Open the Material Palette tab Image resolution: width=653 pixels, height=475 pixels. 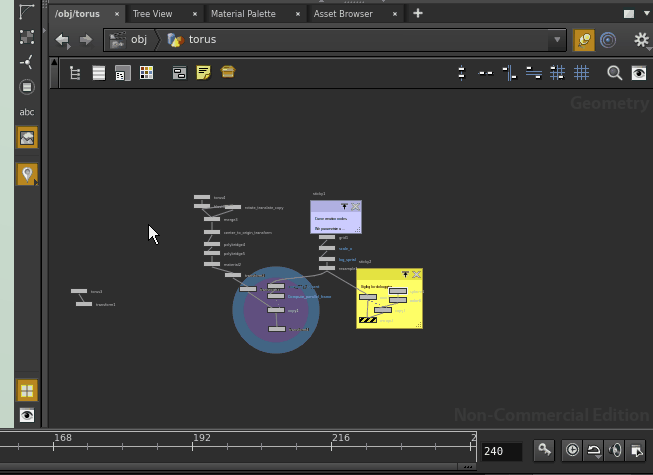[x=242, y=14]
